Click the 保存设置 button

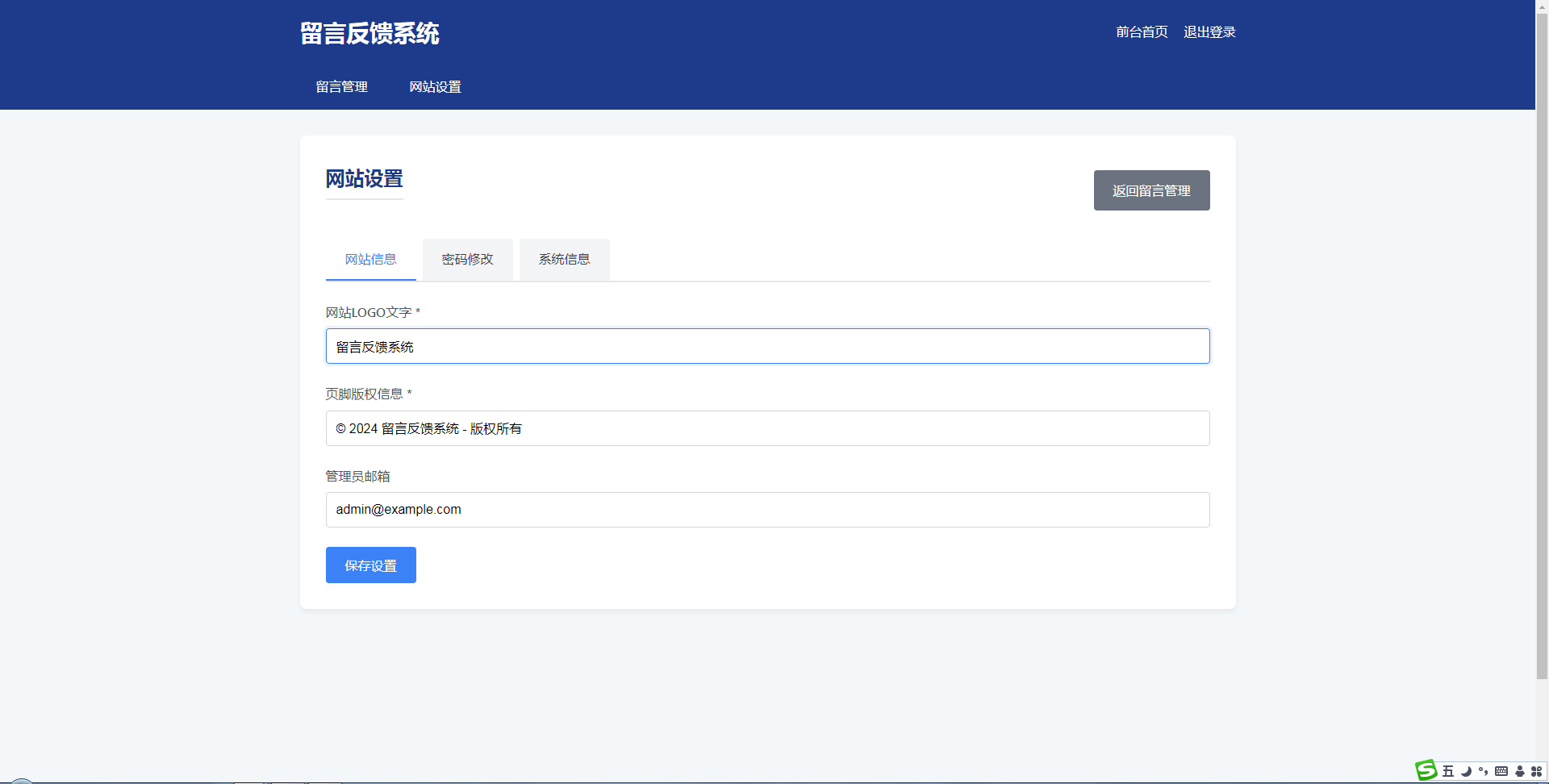[x=370, y=565]
